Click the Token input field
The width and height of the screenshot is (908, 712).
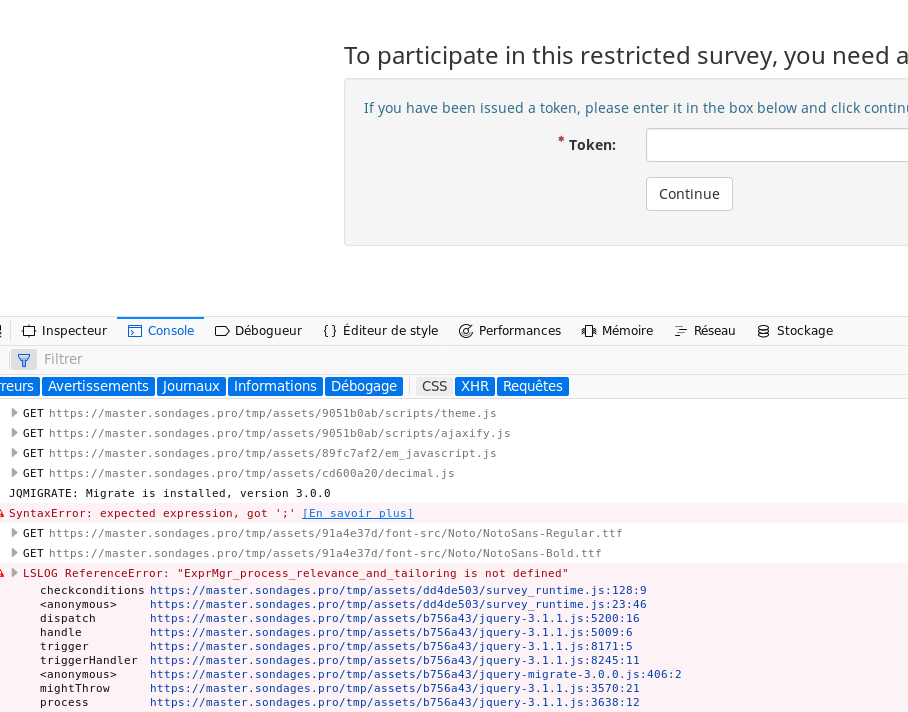[777, 145]
